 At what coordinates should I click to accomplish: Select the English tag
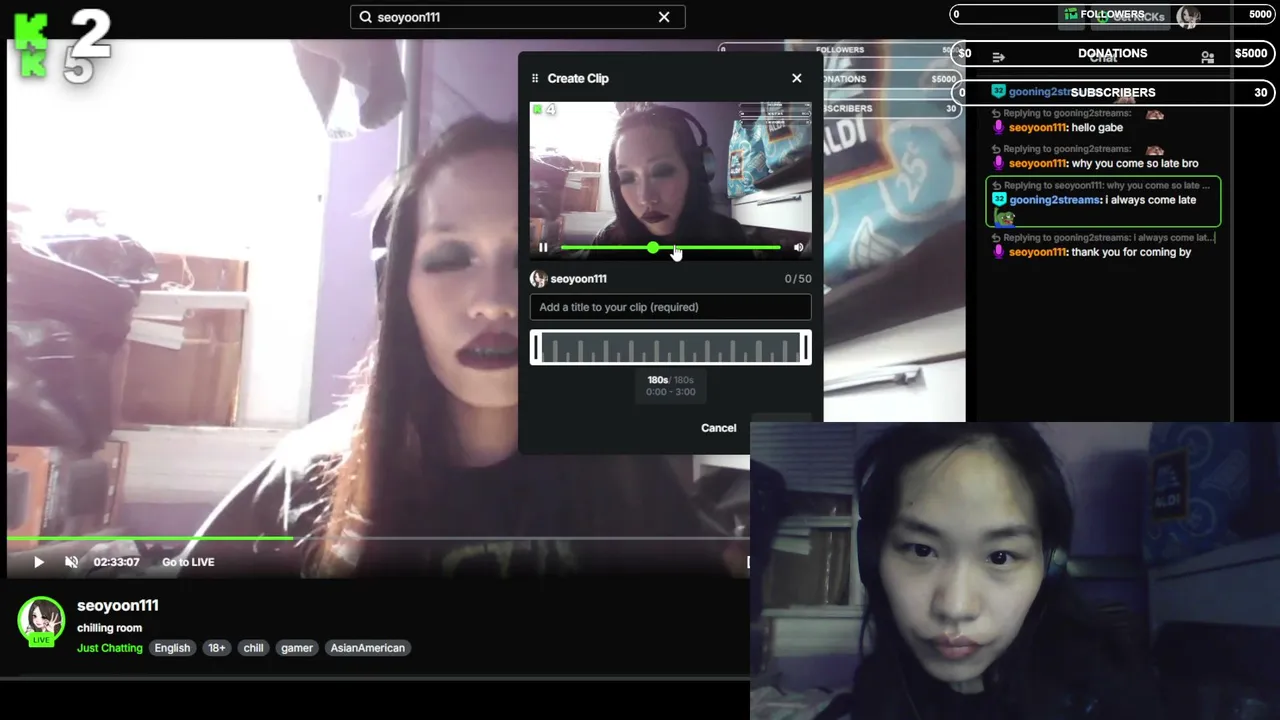(x=172, y=648)
